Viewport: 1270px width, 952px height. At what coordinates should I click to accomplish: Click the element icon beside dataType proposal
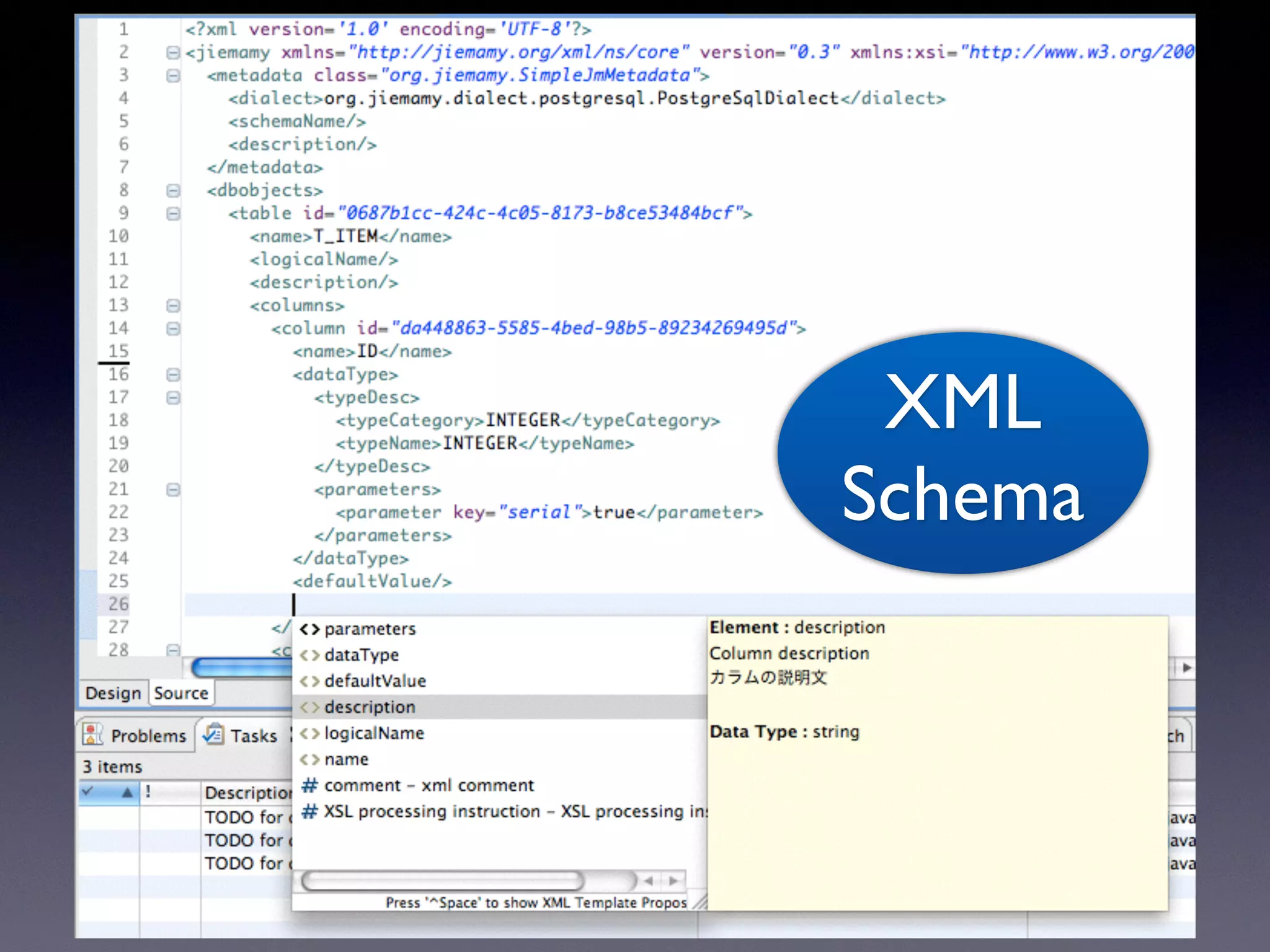[x=309, y=656]
